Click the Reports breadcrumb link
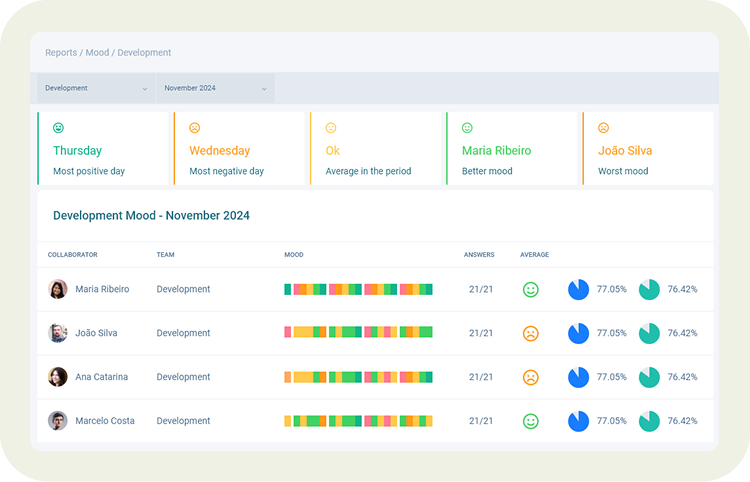Screen dimensions: 750x482 click(61, 53)
